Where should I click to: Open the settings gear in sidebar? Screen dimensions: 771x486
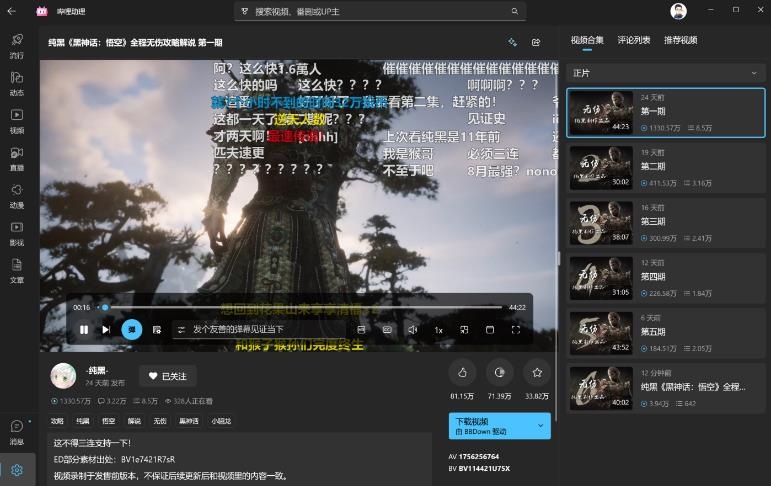tap(17, 470)
